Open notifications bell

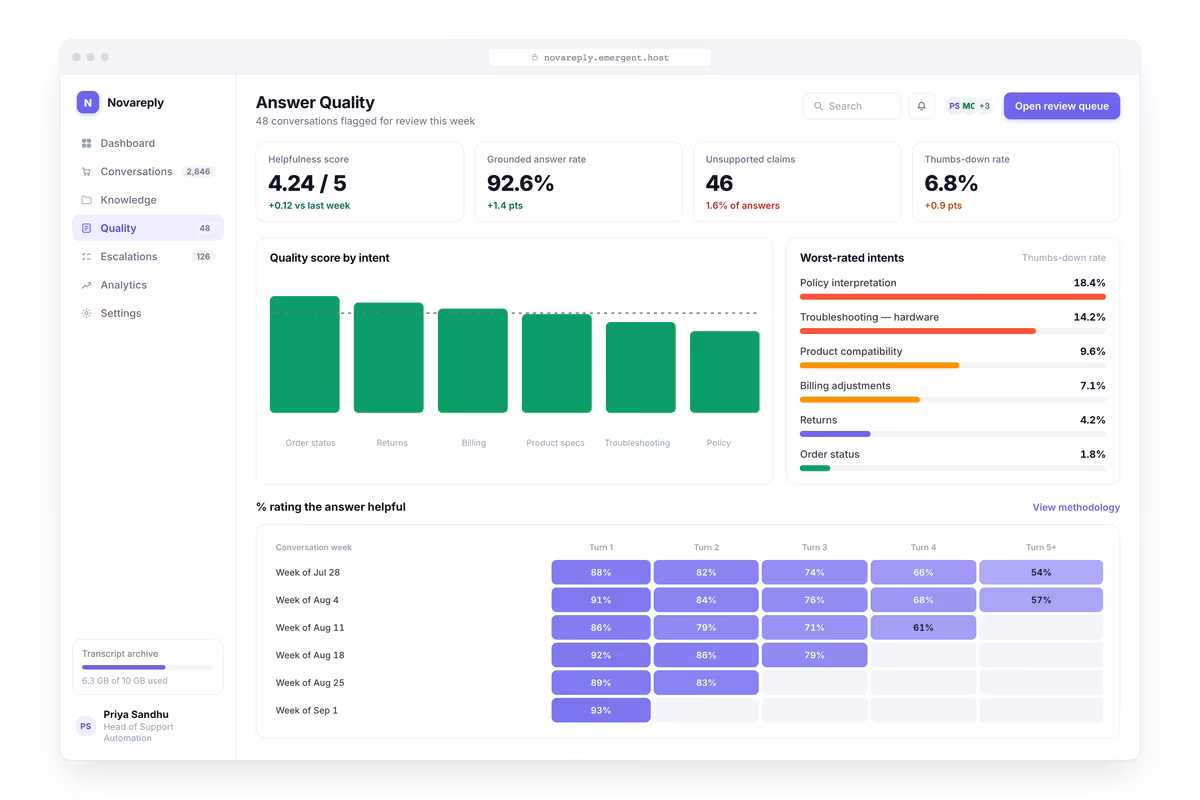pos(922,106)
